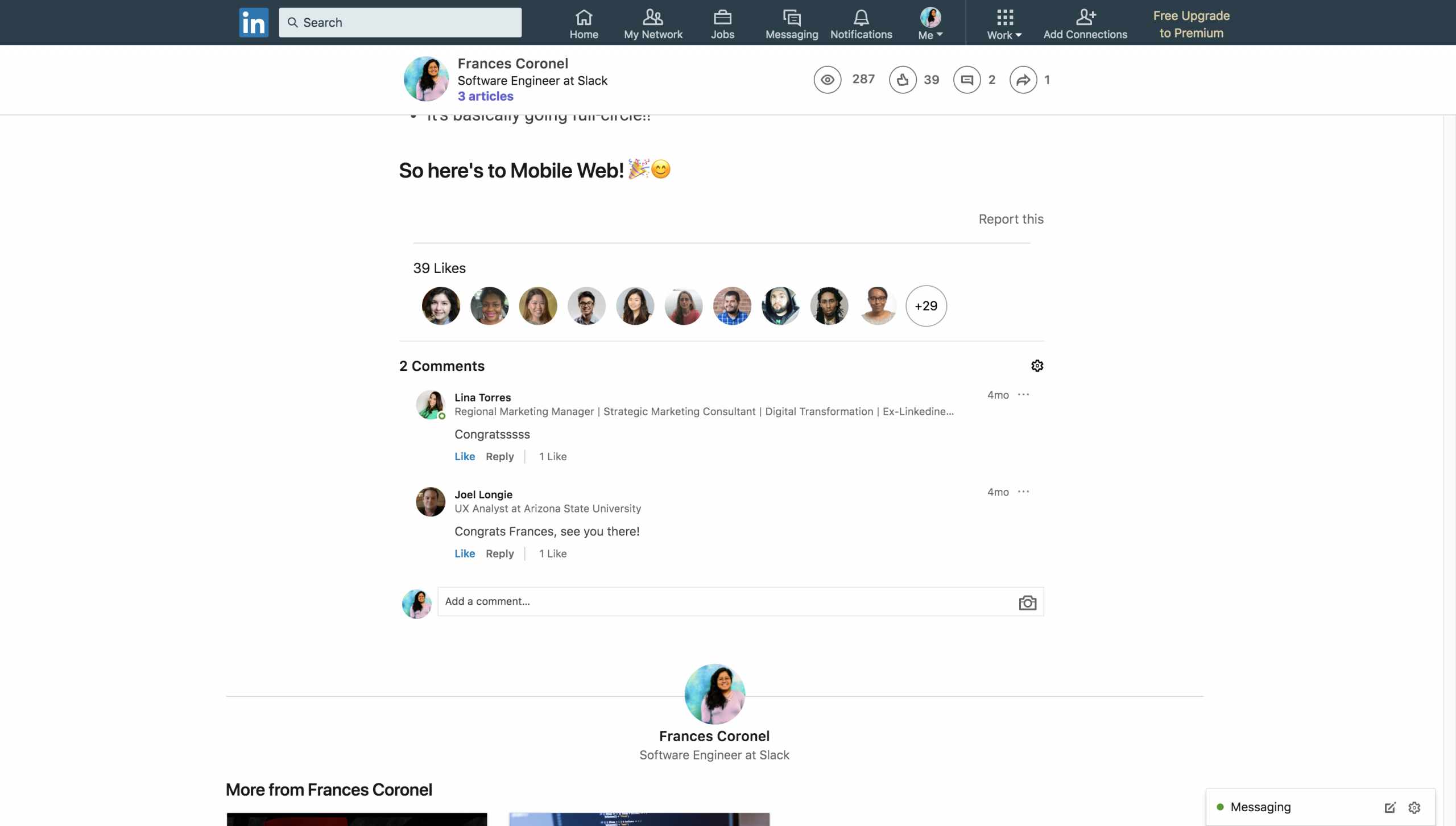1456x826 pixels.
Task: Like Lina Torres's comment
Action: coord(464,456)
